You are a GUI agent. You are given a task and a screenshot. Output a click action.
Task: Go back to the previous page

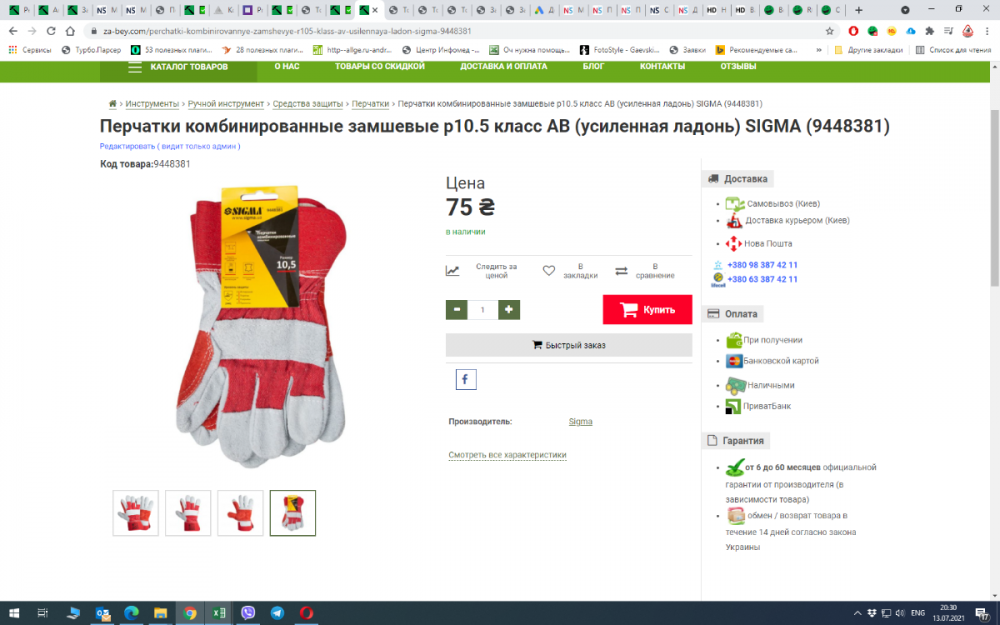(x=13, y=31)
